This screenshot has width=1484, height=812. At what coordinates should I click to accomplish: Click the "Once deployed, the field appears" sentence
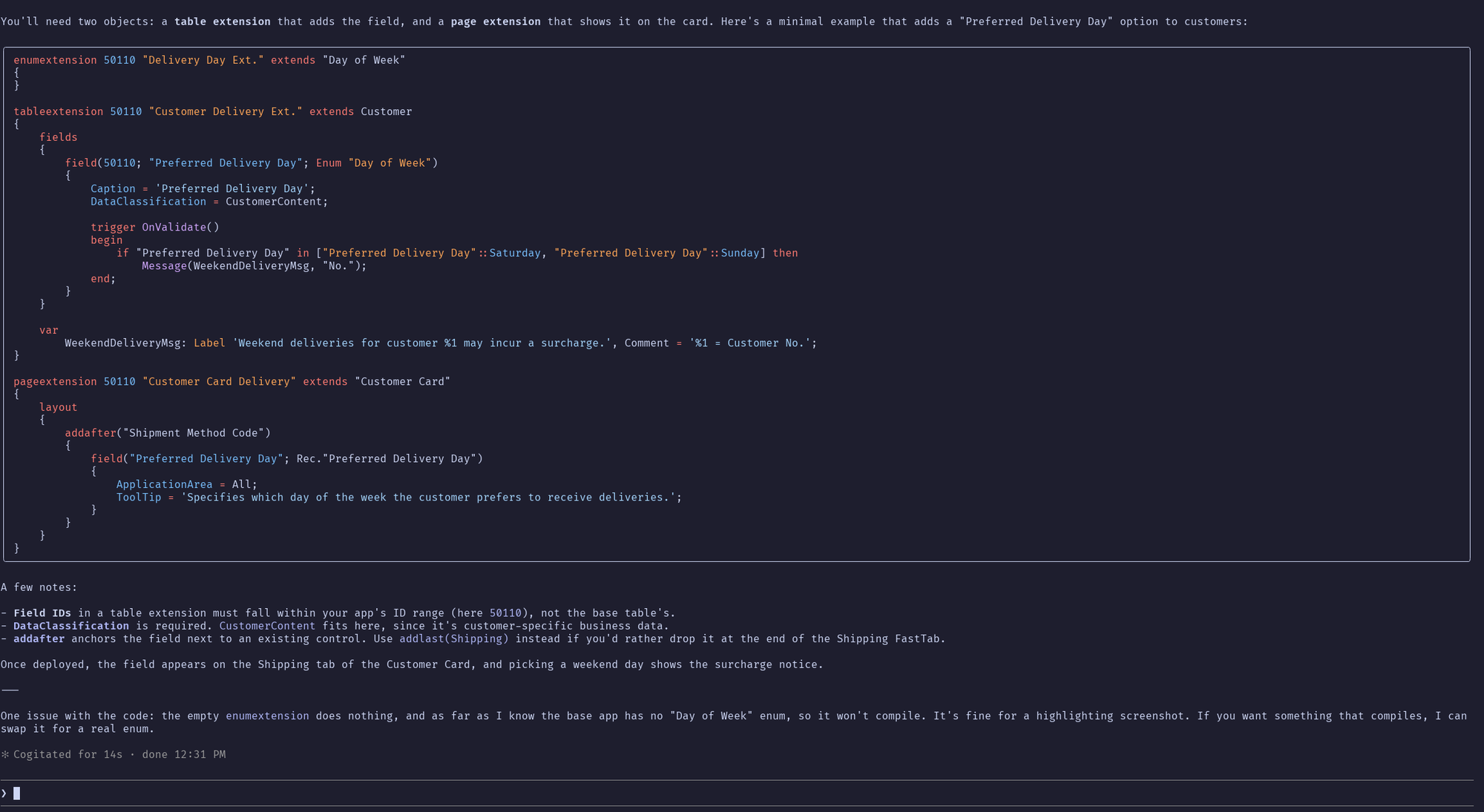coord(412,664)
